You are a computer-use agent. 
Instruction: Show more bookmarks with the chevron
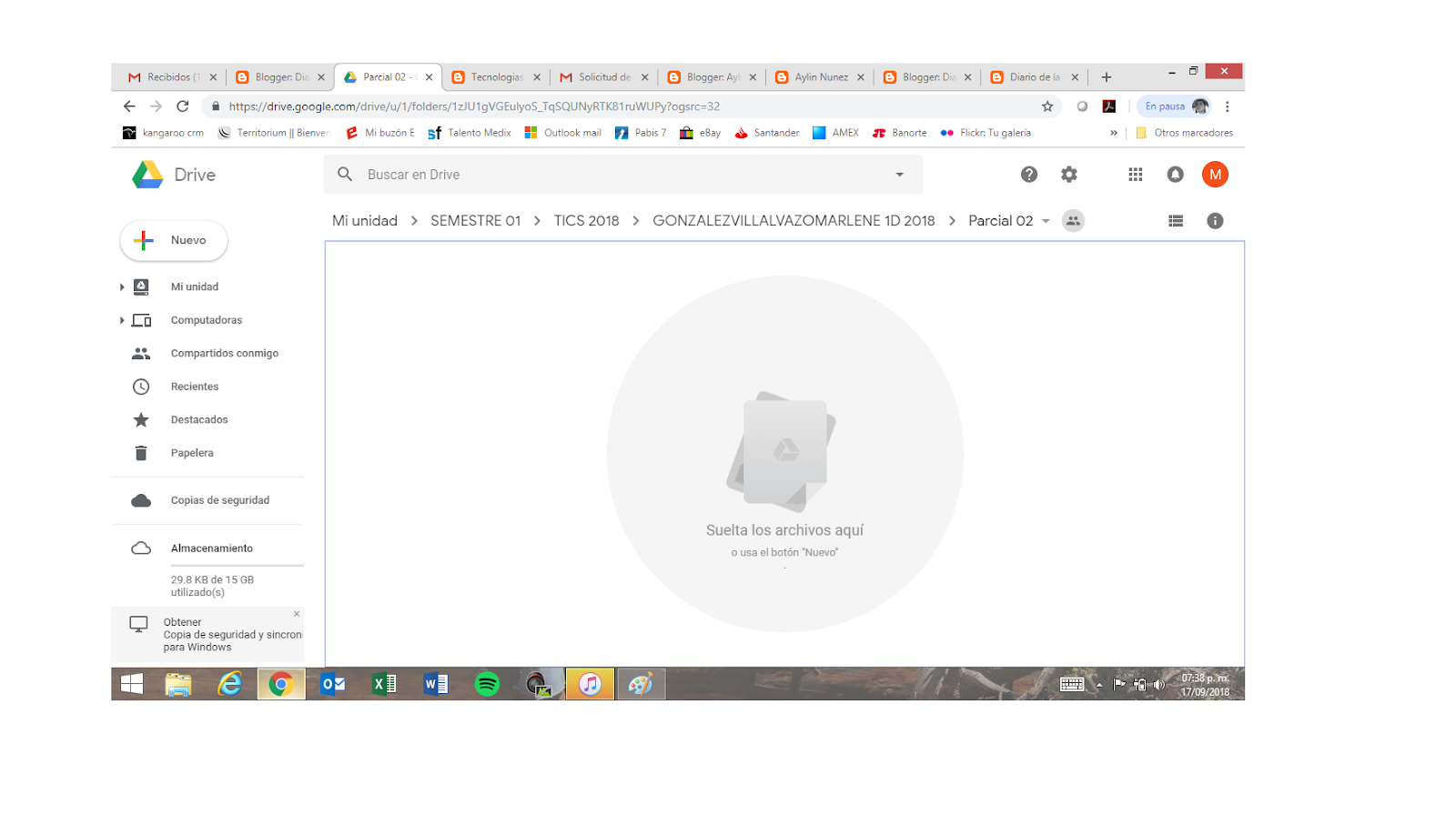pos(1114,133)
